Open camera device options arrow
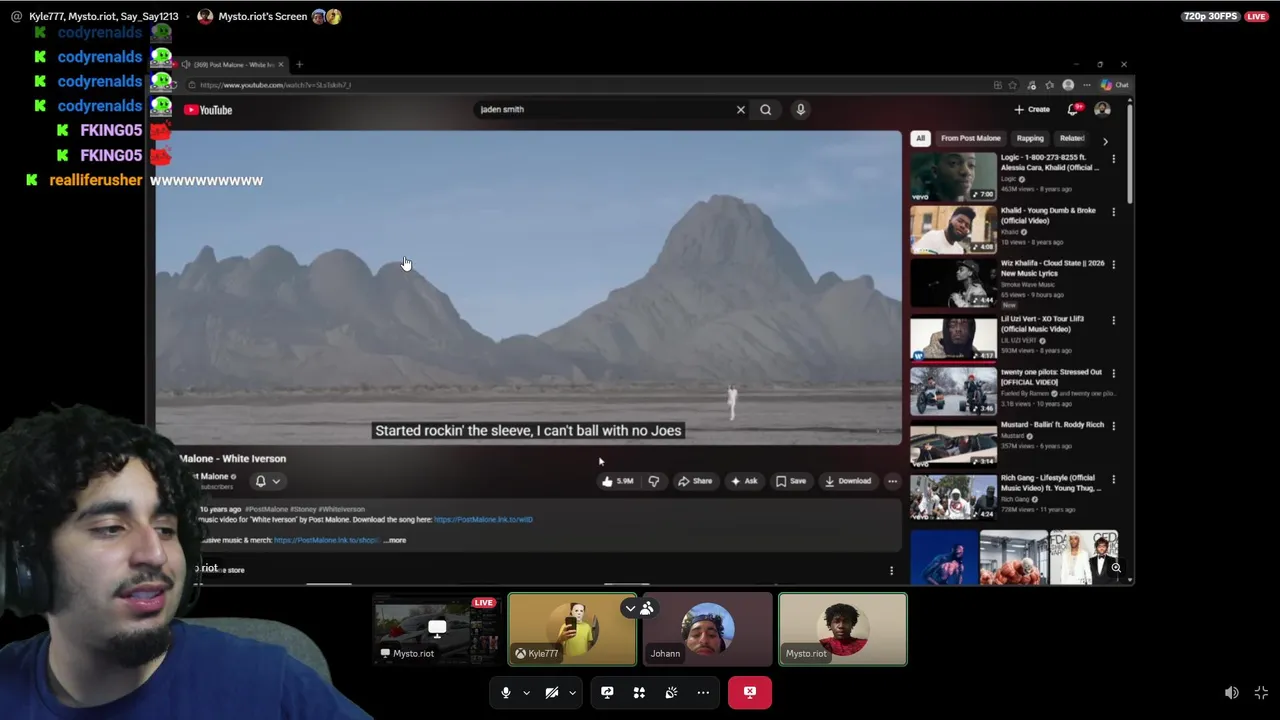The width and height of the screenshot is (1280, 720). (x=572, y=692)
